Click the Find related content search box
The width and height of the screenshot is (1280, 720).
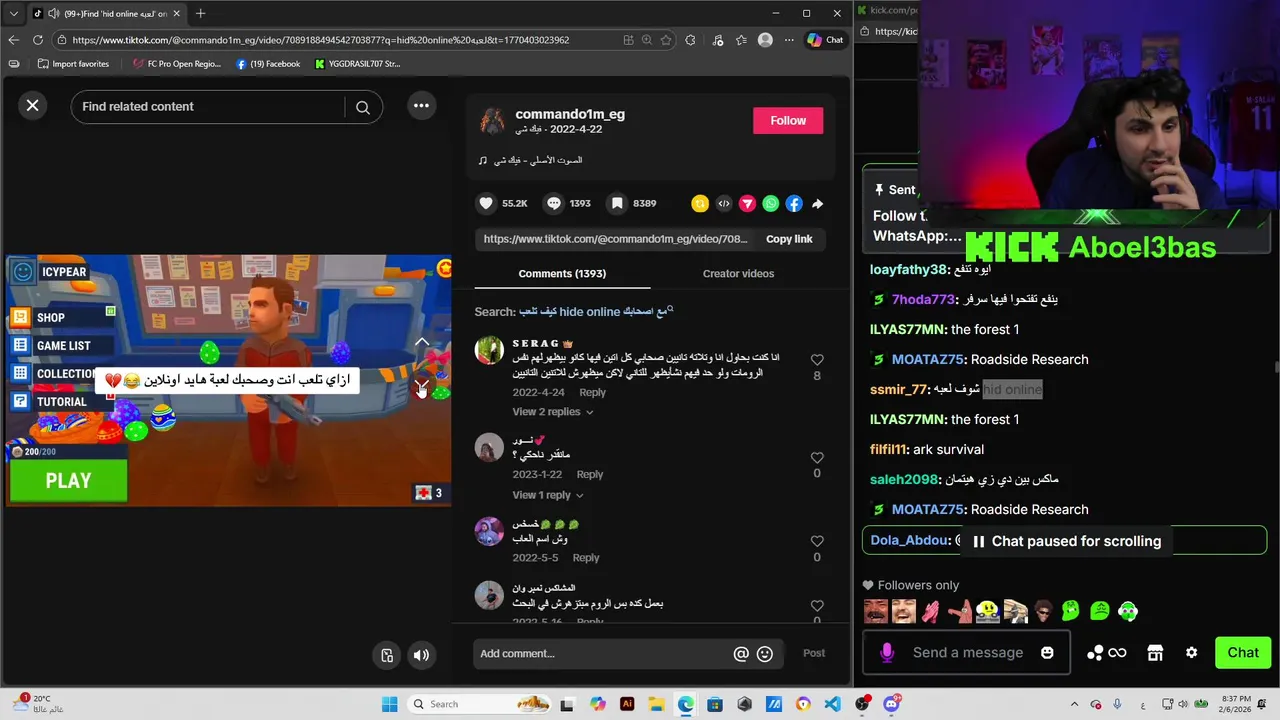[x=212, y=107]
